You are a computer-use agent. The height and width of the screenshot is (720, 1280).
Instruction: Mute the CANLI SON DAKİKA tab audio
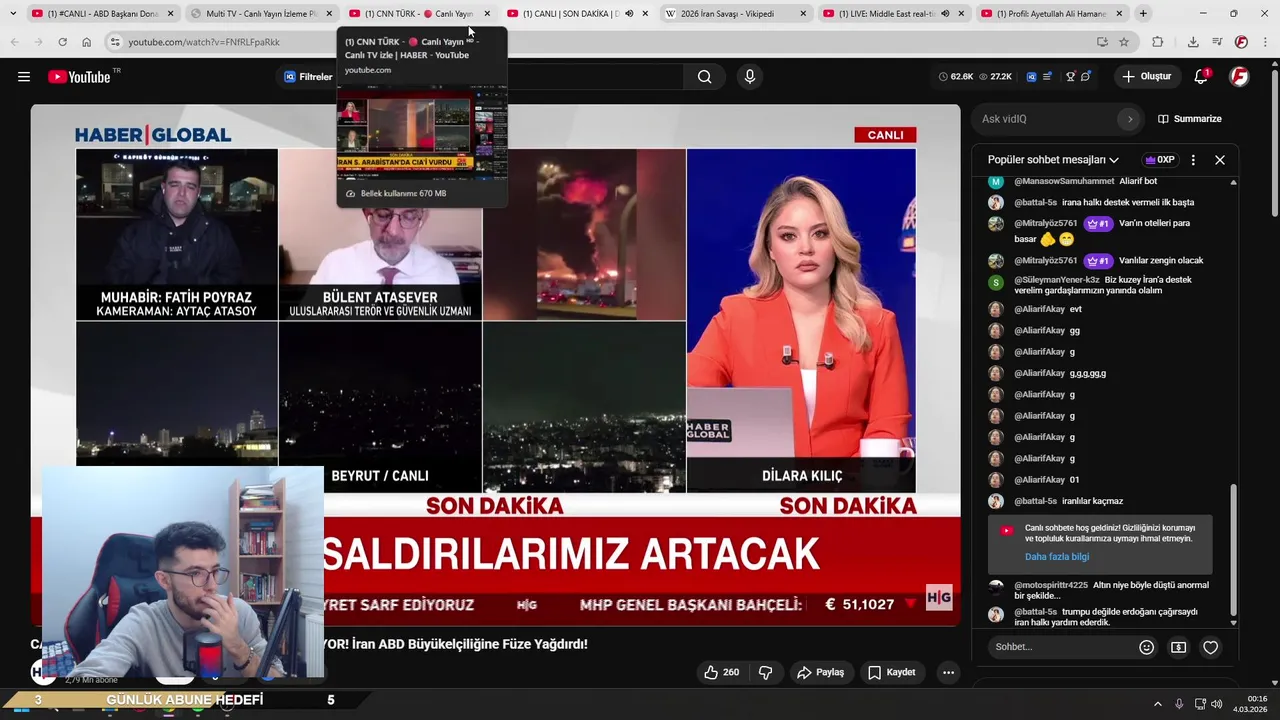[x=629, y=14]
